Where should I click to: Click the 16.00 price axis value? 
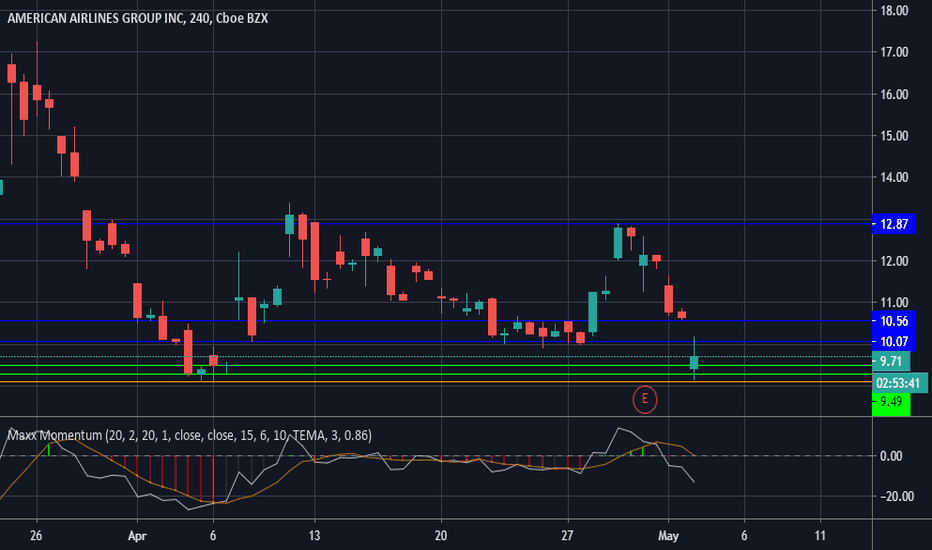tap(894, 95)
